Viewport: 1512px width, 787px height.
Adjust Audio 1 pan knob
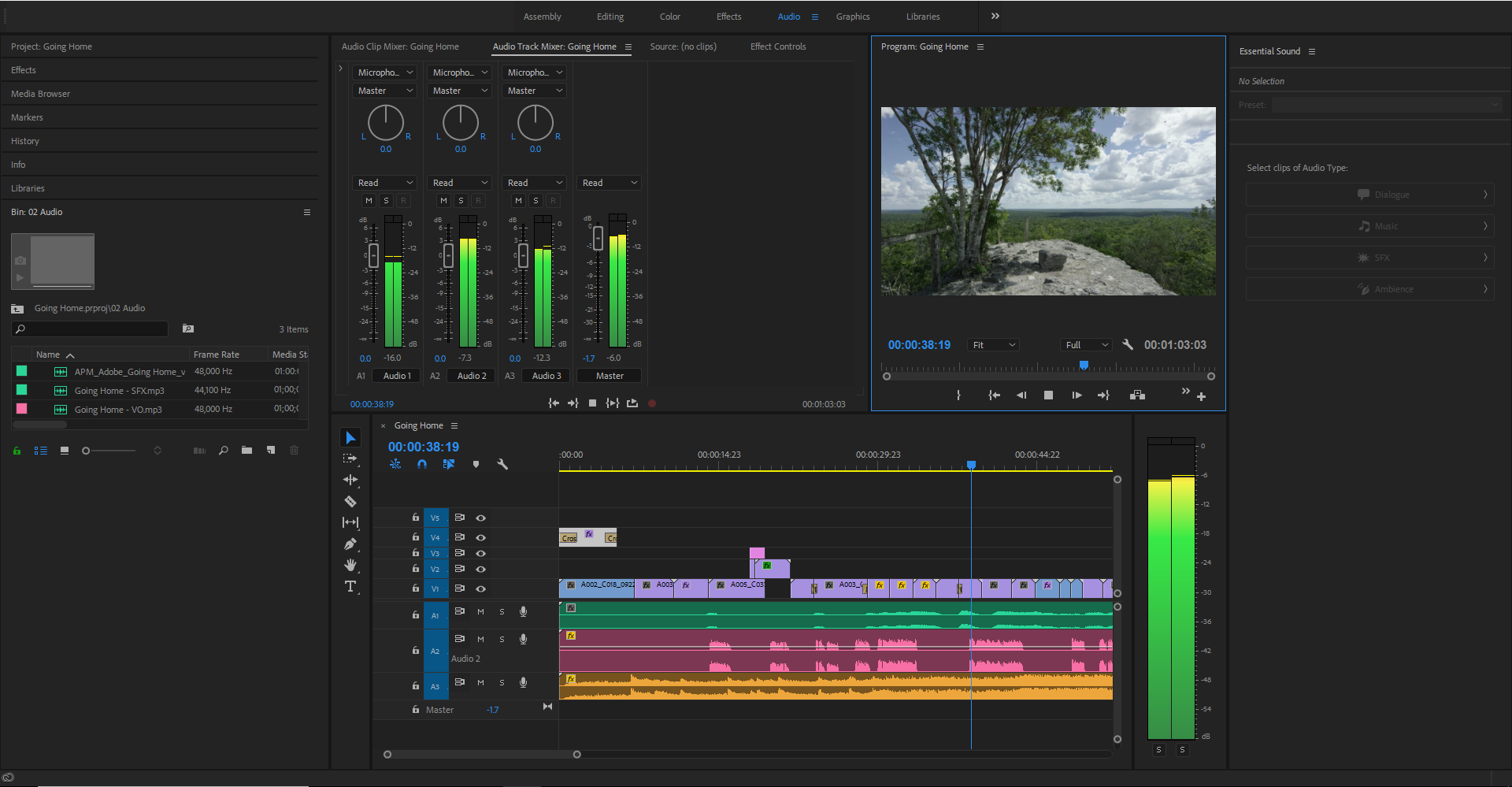coord(386,123)
